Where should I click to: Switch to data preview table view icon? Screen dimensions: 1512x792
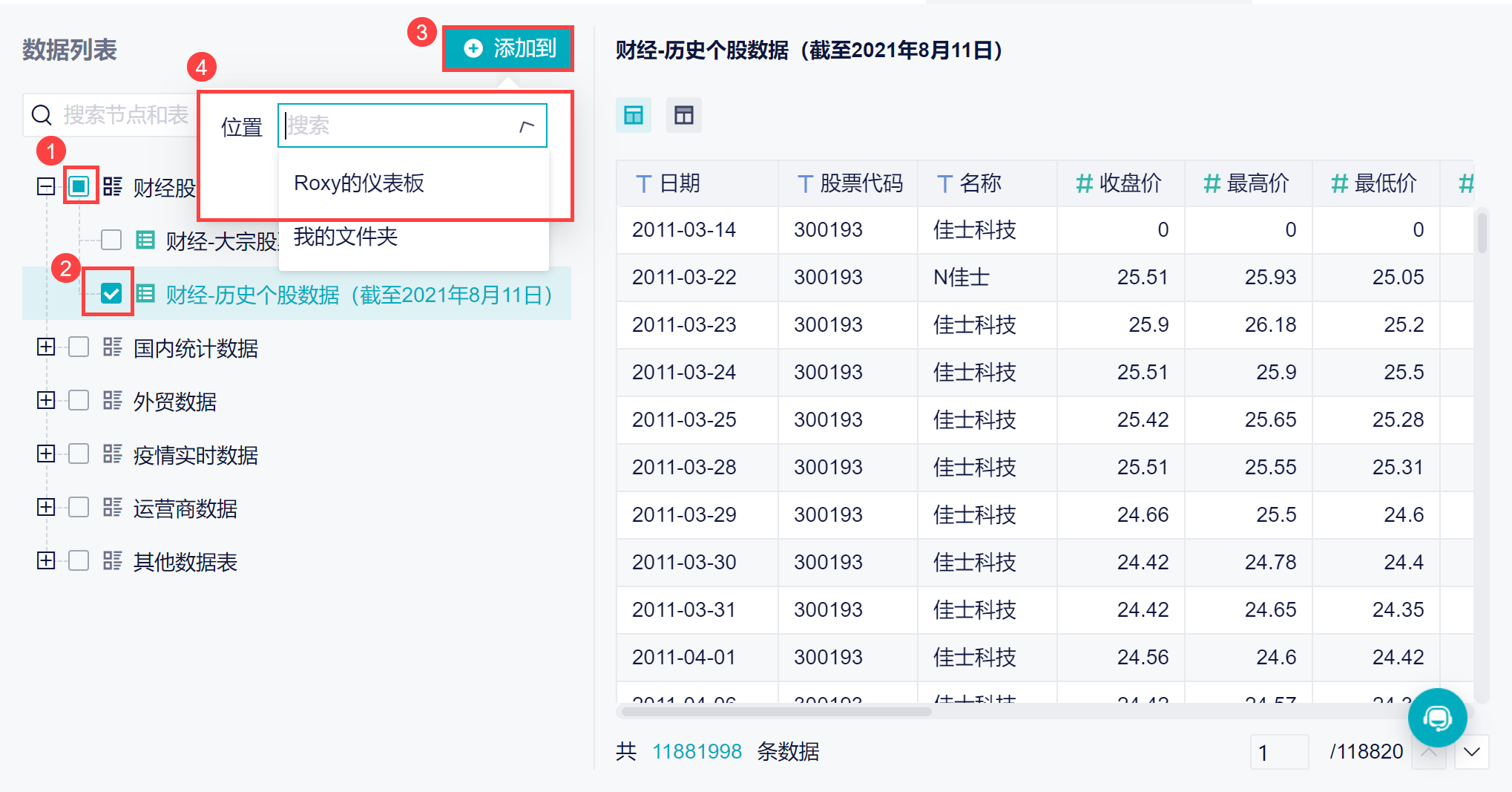[x=634, y=115]
